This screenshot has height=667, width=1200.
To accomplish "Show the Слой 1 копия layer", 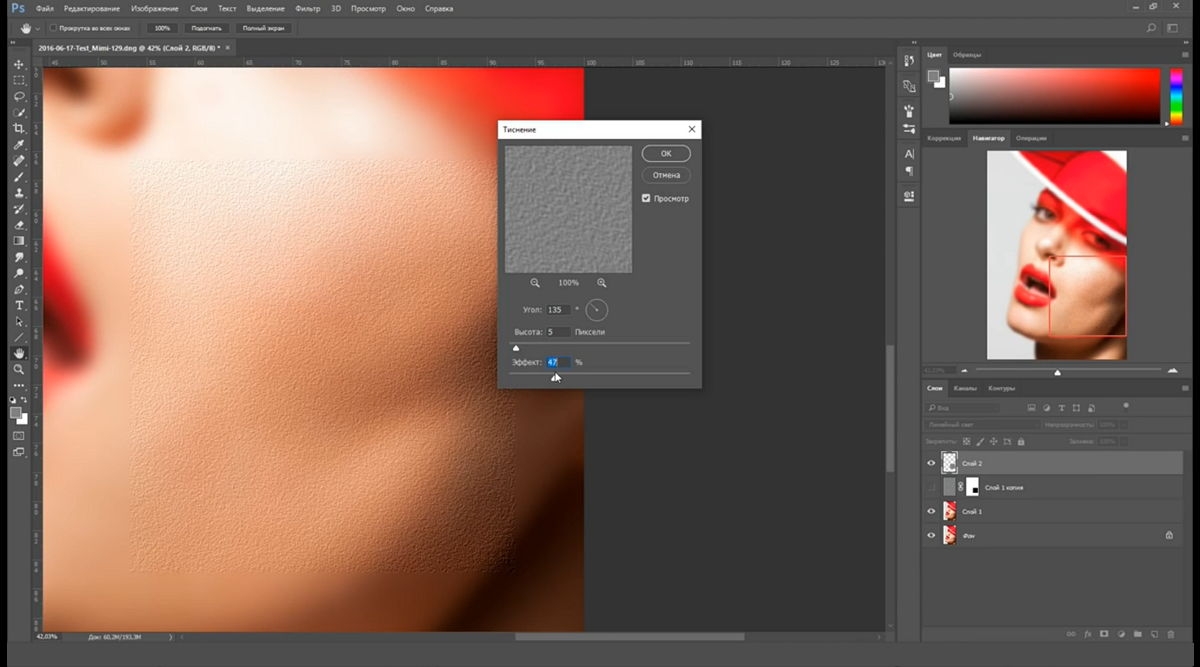I will pyautogui.click(x=931, y=487).
